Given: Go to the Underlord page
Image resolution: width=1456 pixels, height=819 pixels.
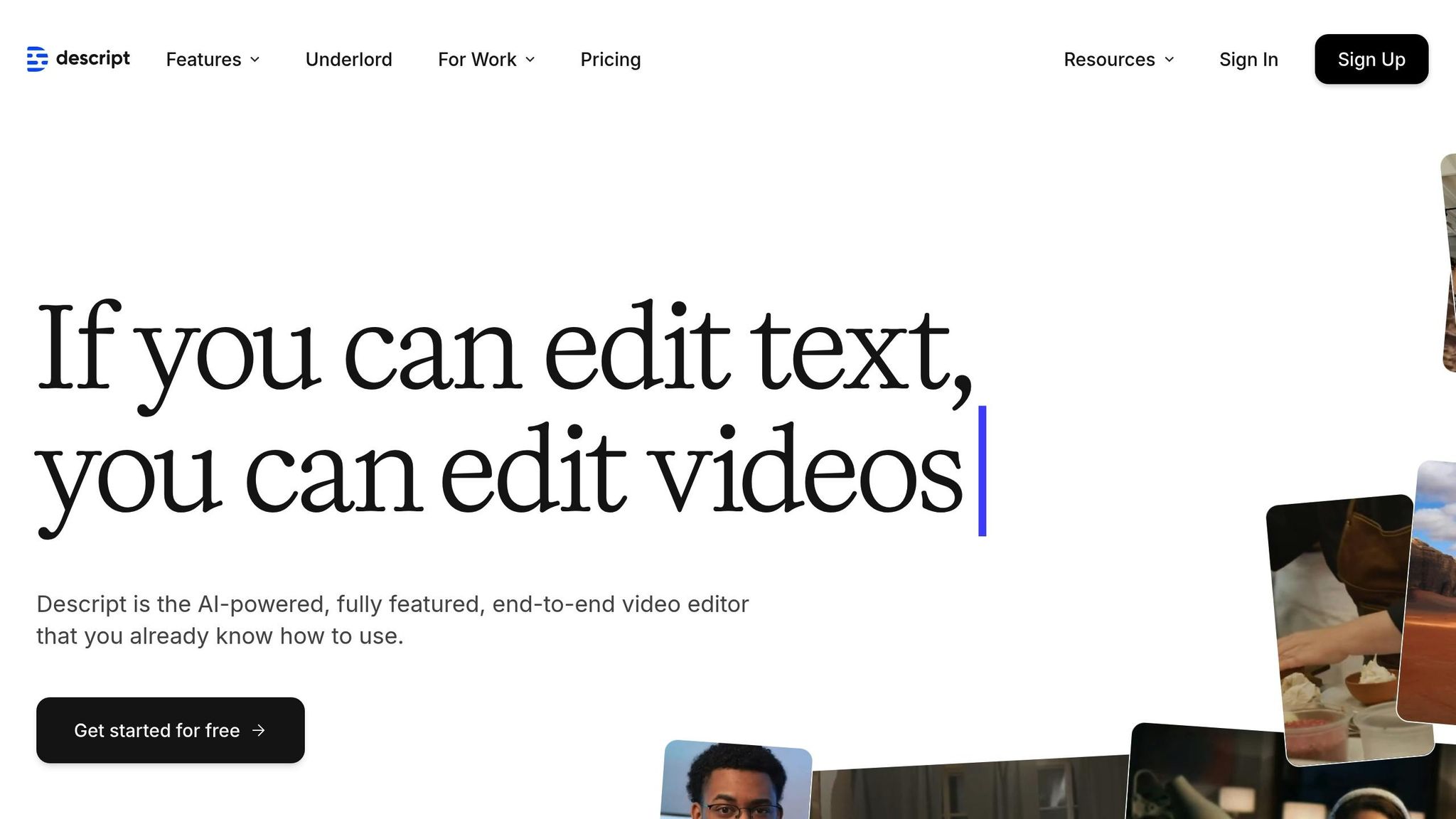Looking at the screenshot, I should pyautogui.click(x=348, y=60).
